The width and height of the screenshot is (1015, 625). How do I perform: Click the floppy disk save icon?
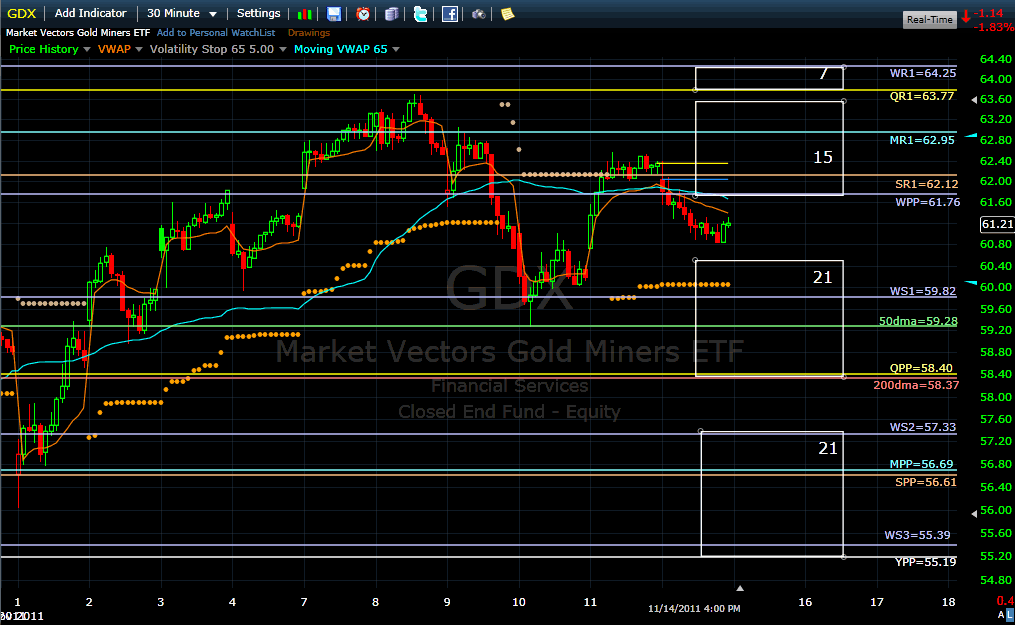[333, 14]
